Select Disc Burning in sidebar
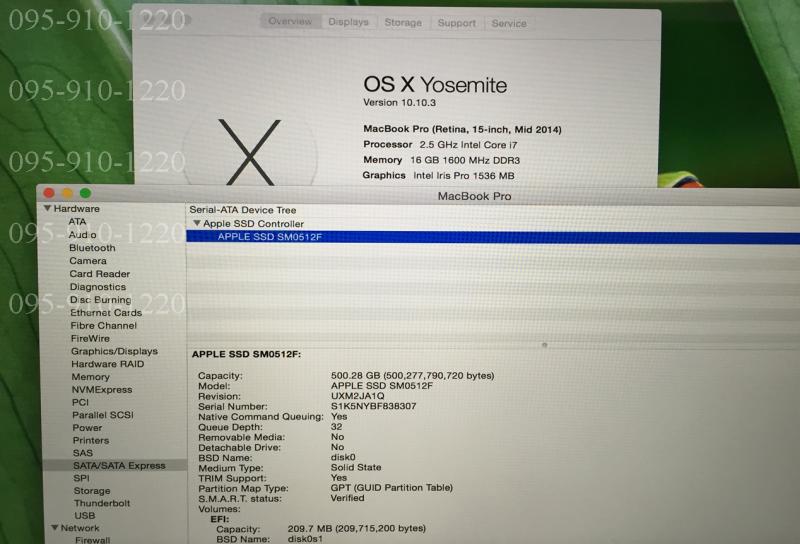800x544 pixels. pos(101,300)
